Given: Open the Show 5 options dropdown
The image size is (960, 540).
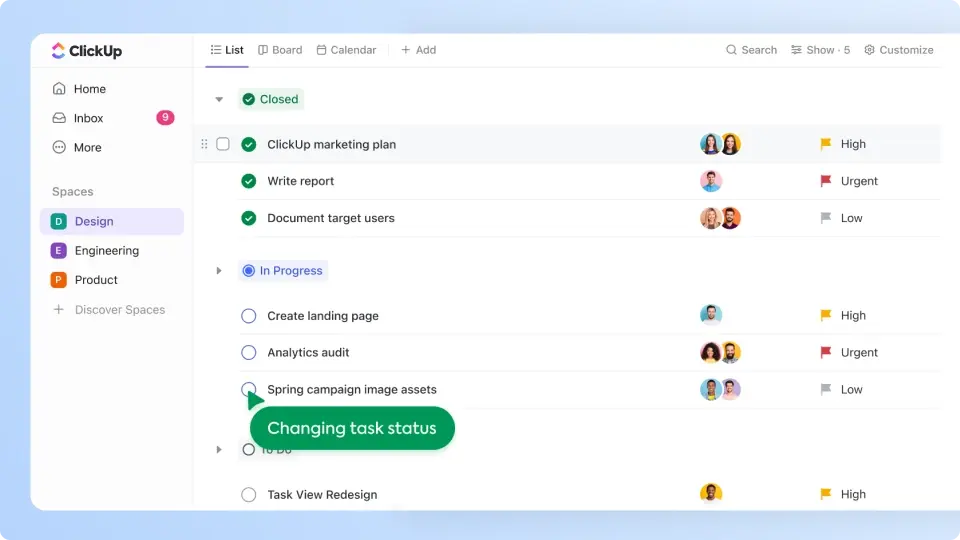Looking at the screenshot, I should 820,50.
